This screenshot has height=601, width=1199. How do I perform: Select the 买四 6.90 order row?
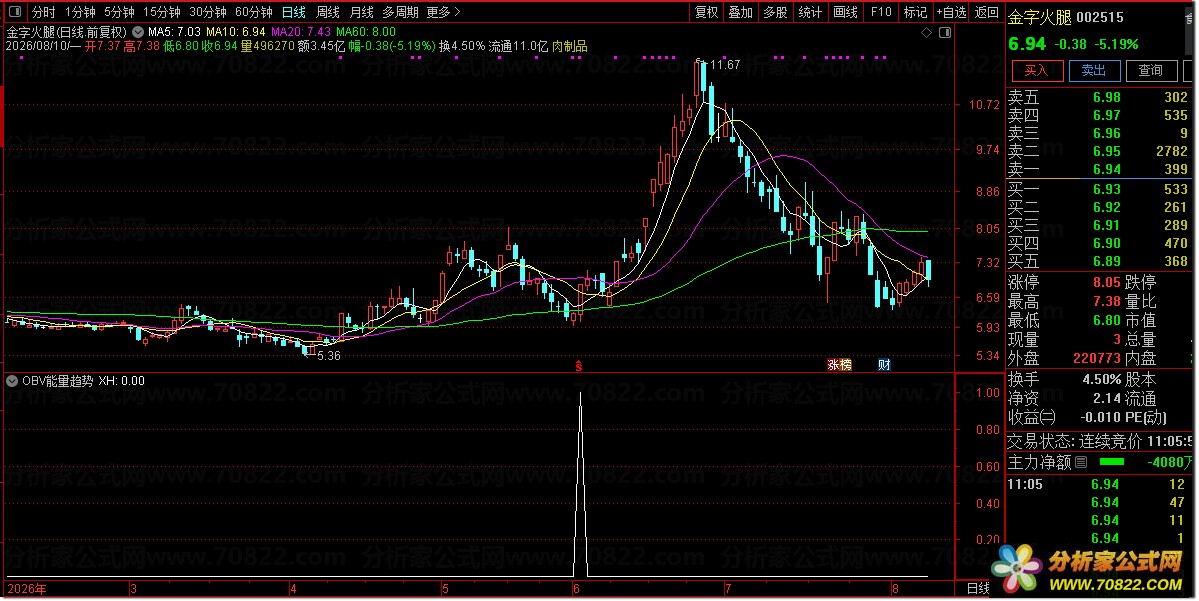pyautogui.click(x=1098, y=243)
